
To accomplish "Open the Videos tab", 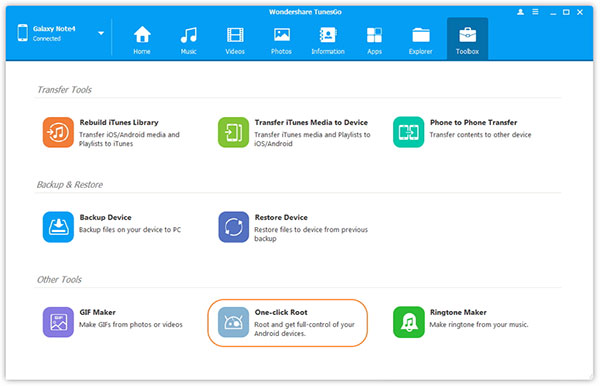I will coord(235,40).
